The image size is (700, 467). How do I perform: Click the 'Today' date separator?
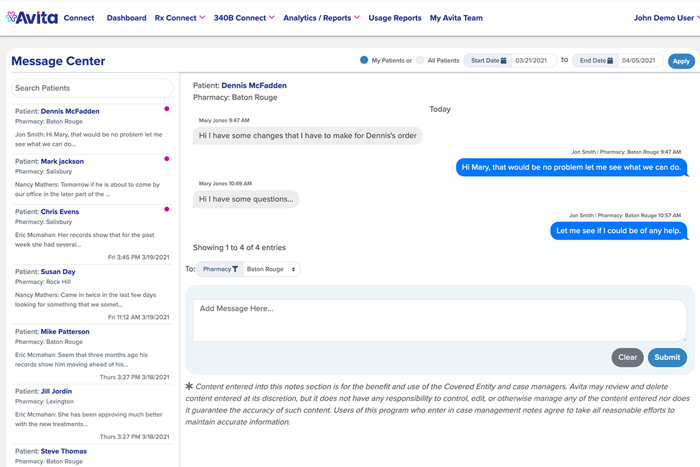point(440,109)
